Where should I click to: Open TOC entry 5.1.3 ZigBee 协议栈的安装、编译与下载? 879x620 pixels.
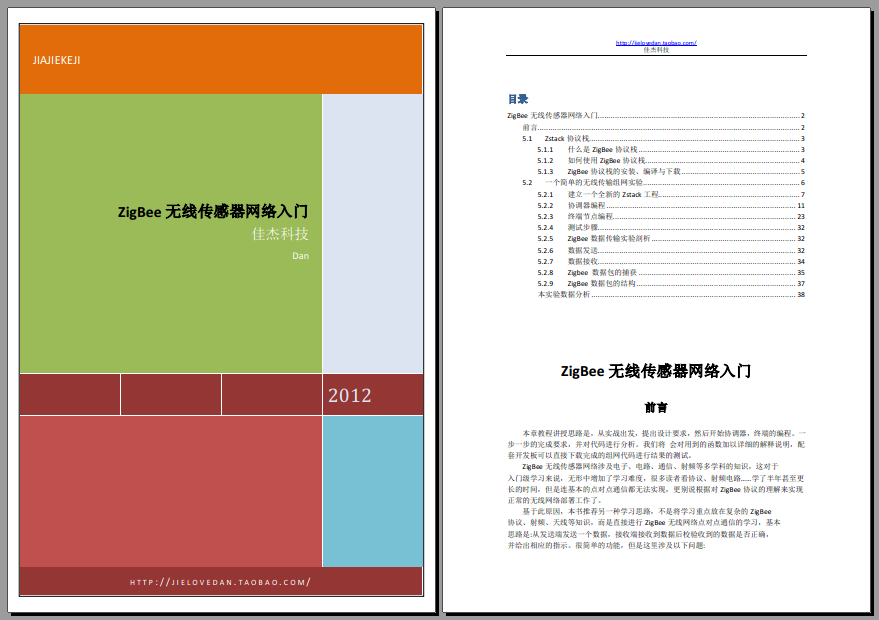[x=671, y=172]
